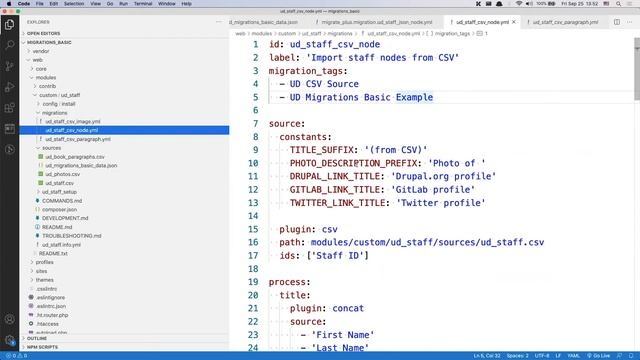Open Explorer views ellipsis menu
This screenshot has height=360, width=640.
click(219, 22)
